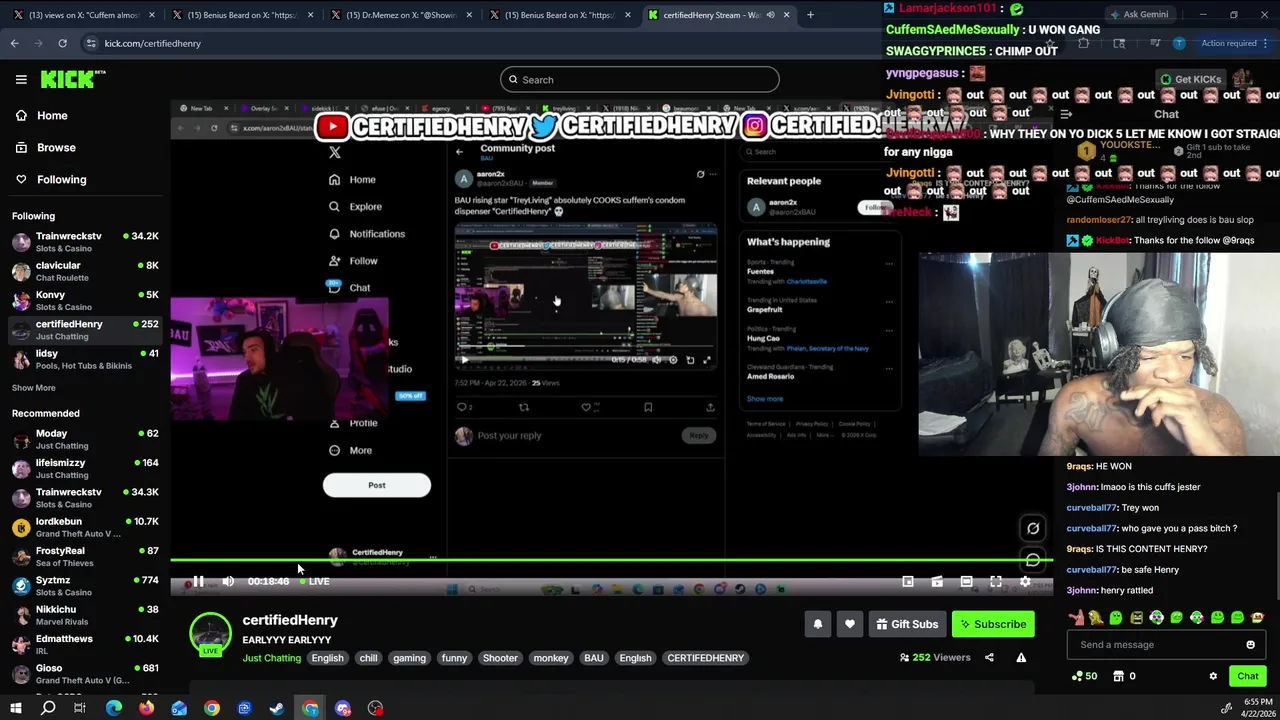Screen dimensions: 1280x720
Task: Enter fullscreen on the video player
Action: pyautogui.click(x=996, y=581)
